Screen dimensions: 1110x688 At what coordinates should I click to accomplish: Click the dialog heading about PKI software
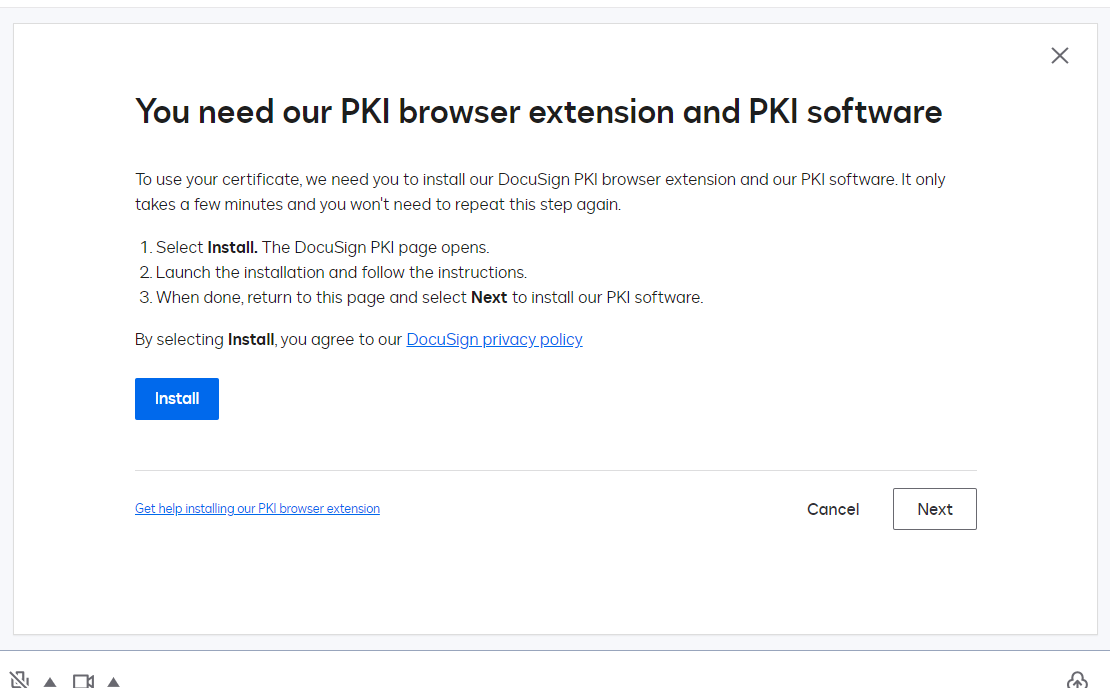[x=538, y=111]
